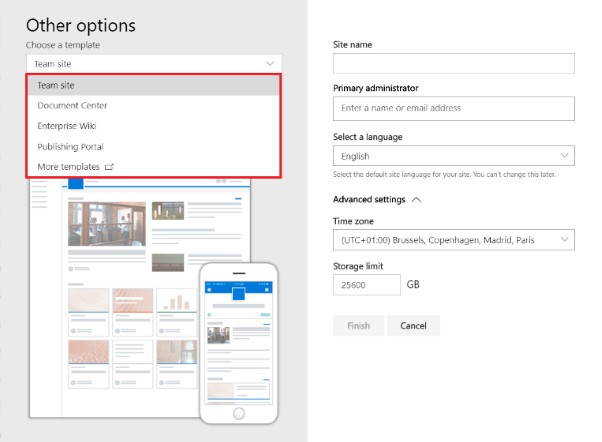Viewport: 602px width, 442px height.
Task: Open the Time zone dropdown
Action: pos(454,240)
